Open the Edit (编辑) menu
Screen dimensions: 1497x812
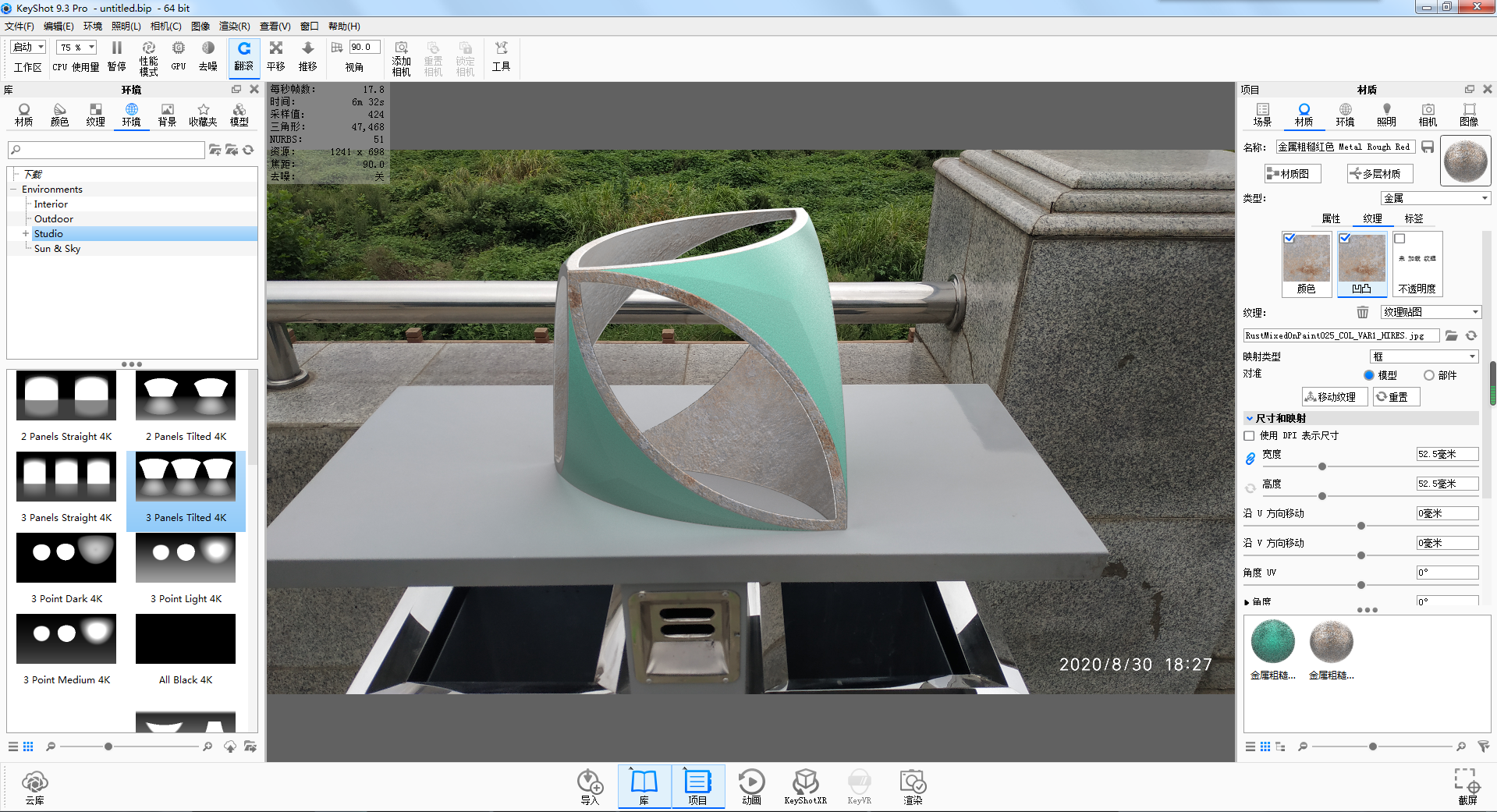coord(59,27)
